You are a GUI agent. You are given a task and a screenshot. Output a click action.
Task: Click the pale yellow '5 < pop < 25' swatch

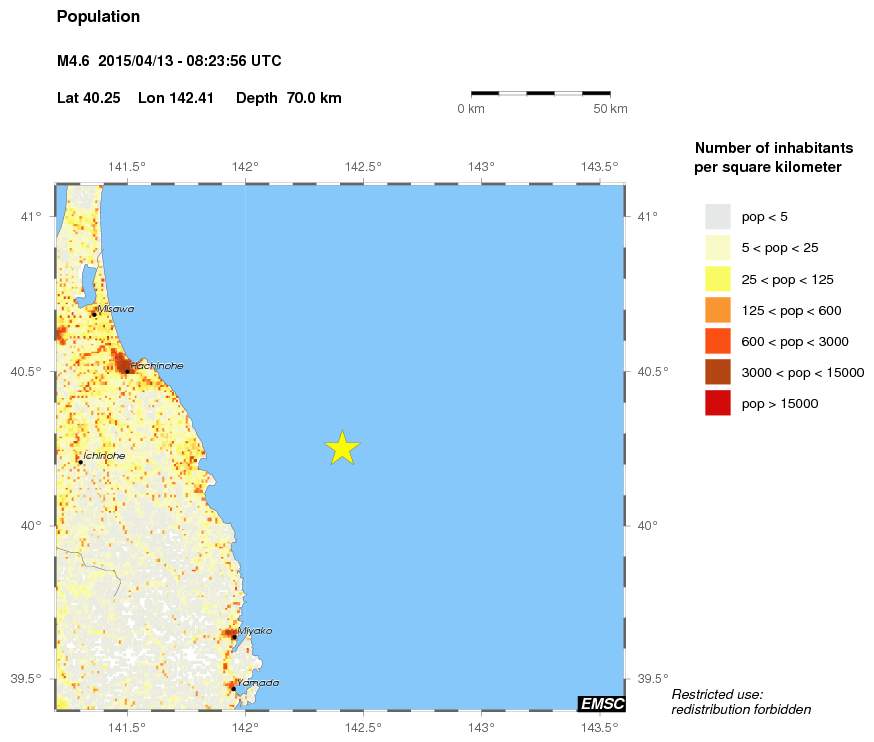718,247
